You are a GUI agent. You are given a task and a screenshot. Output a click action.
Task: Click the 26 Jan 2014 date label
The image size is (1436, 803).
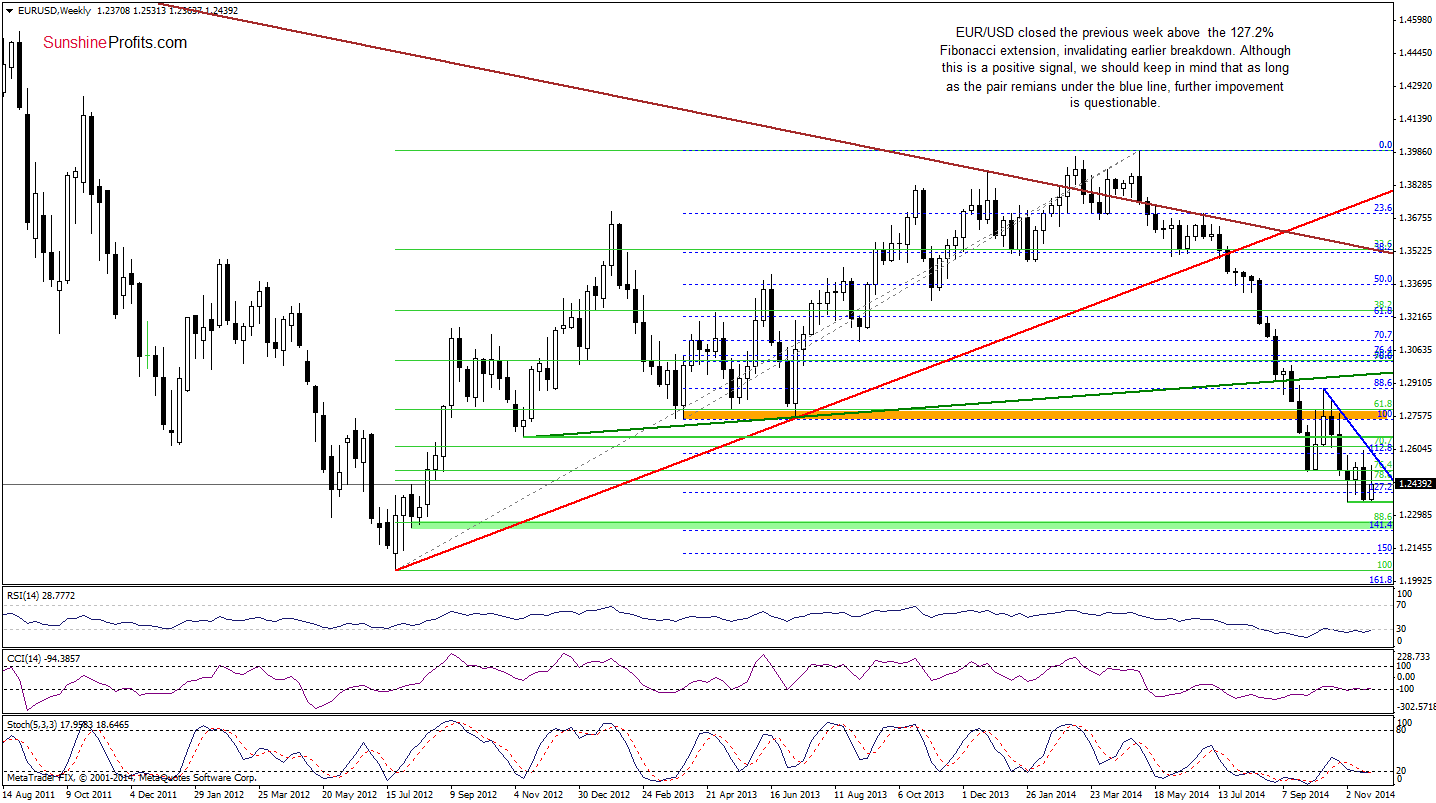1049,794
